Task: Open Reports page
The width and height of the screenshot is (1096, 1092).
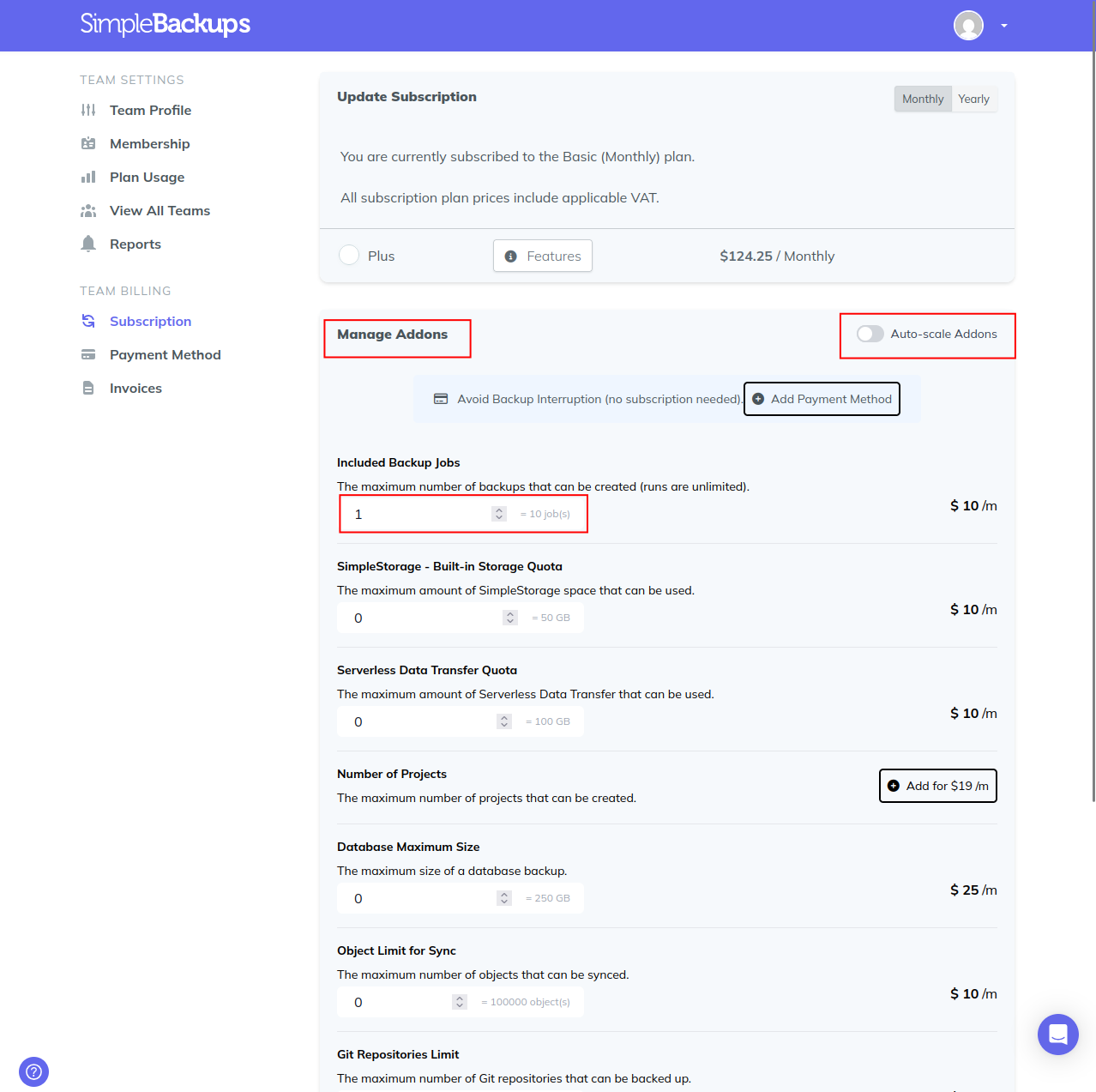Action: pos(135,244)
